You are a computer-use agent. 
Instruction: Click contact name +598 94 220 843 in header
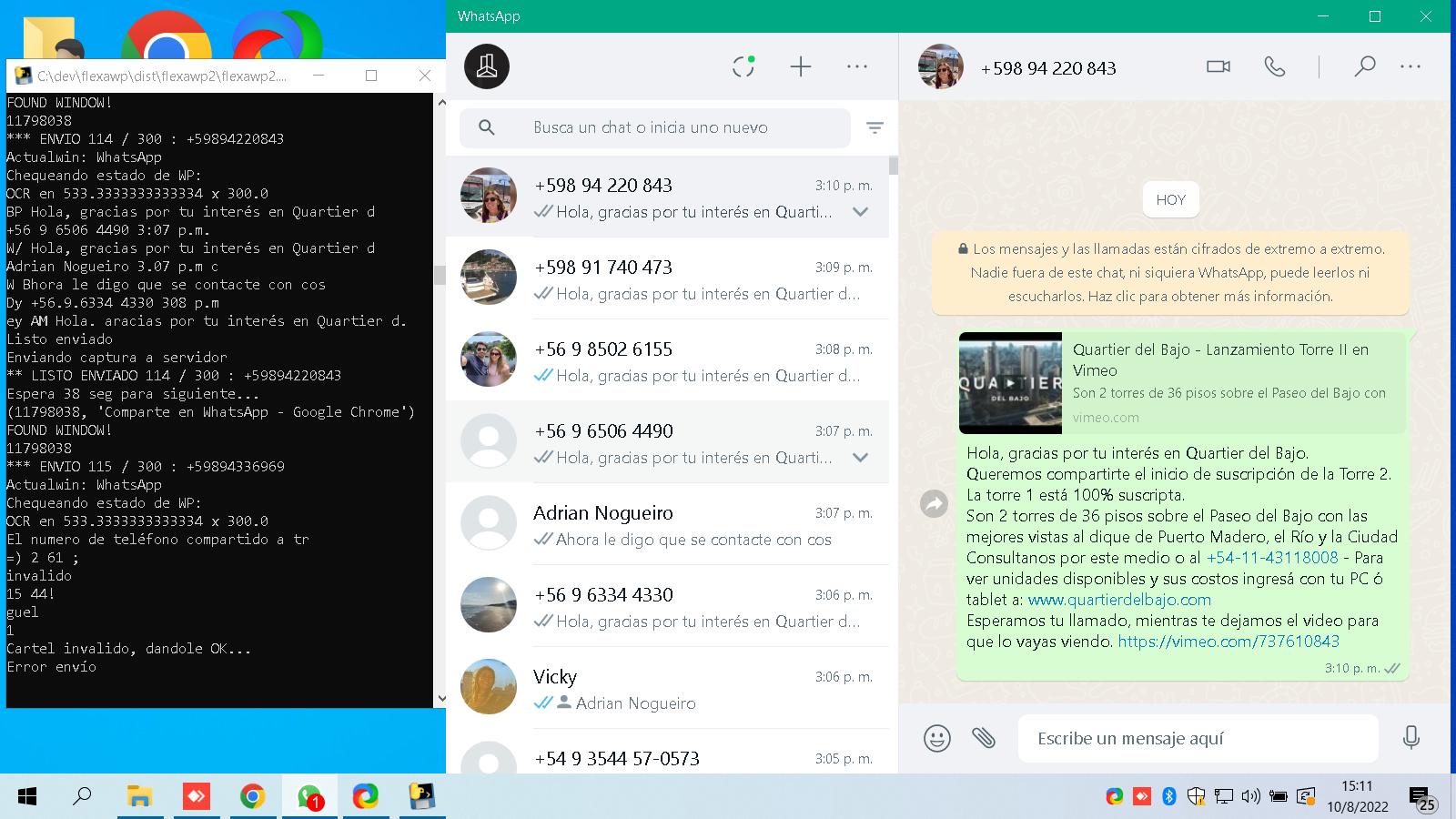point(1048,68)
